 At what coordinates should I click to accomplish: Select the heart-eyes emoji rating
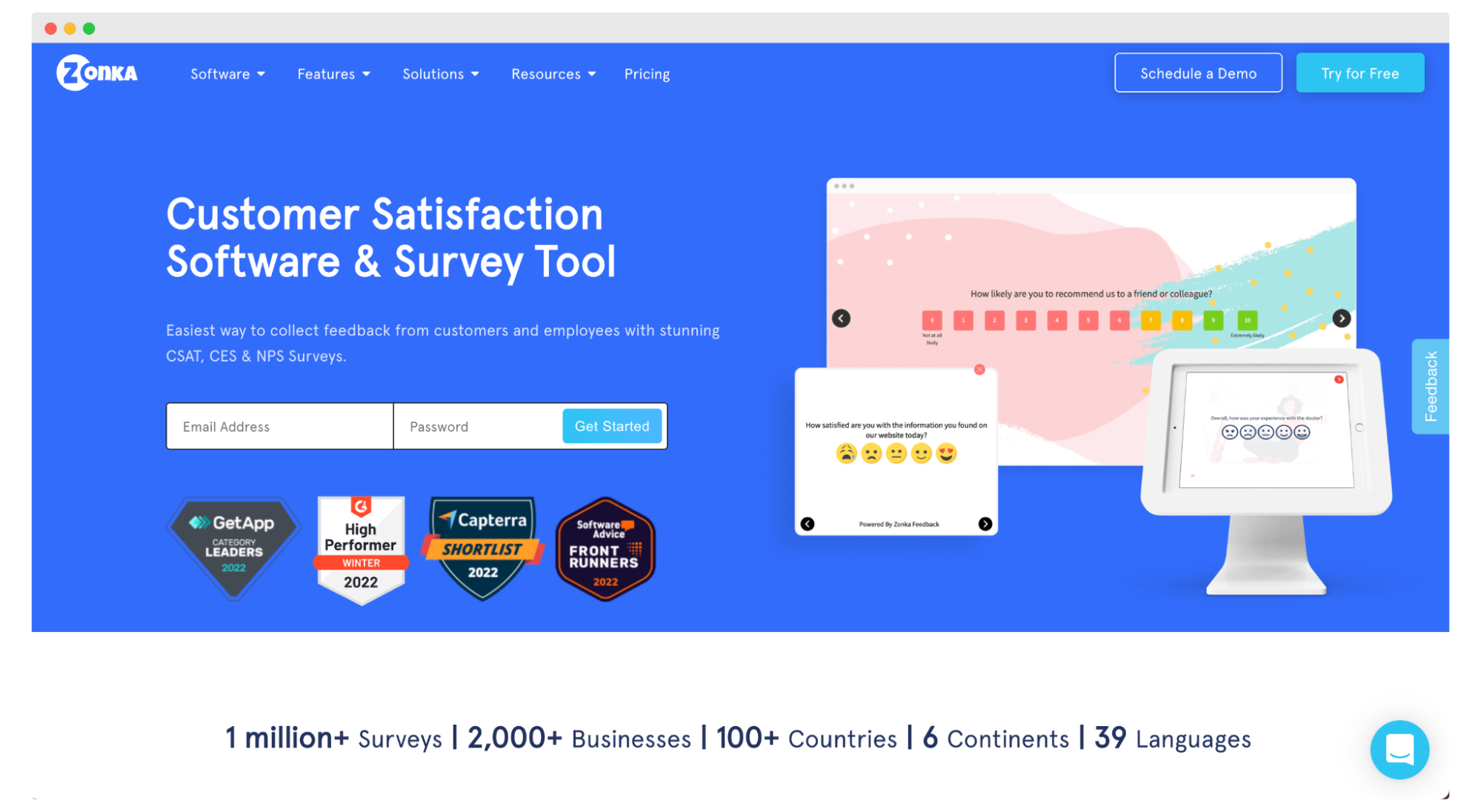(947, 454)
